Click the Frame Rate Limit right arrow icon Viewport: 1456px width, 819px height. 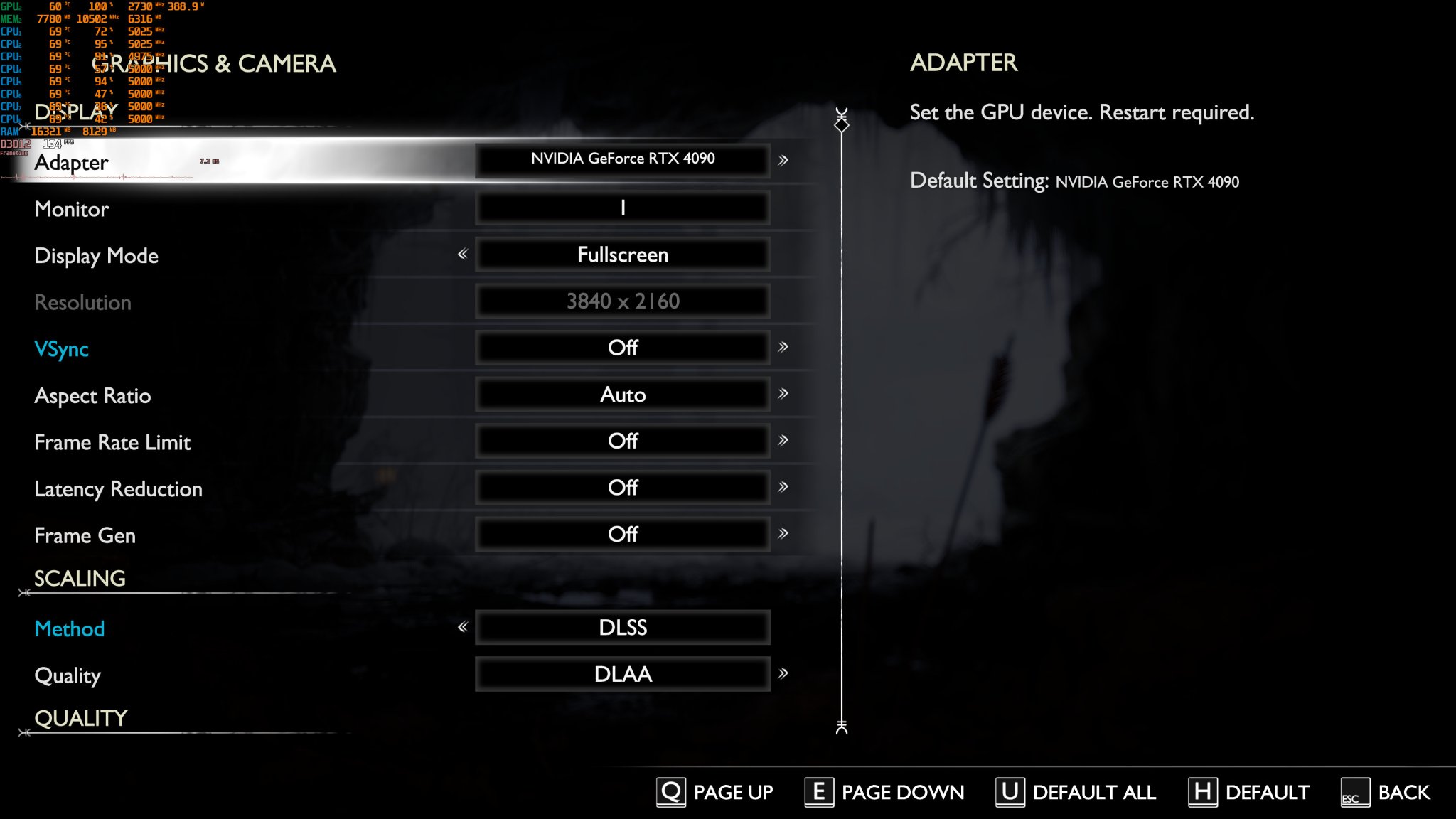[785, 440]
